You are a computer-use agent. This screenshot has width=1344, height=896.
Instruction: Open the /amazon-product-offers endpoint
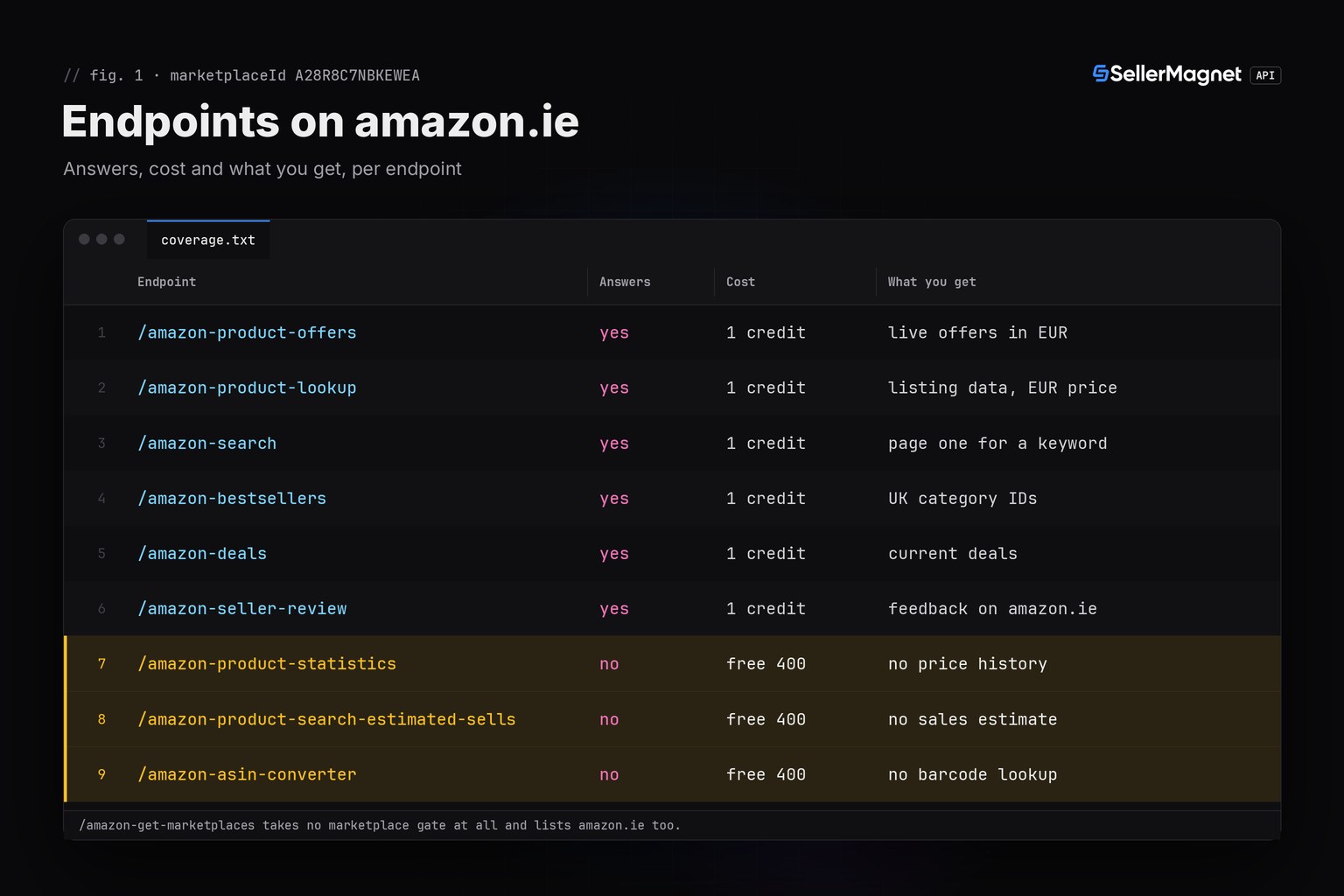click(247, 332)
